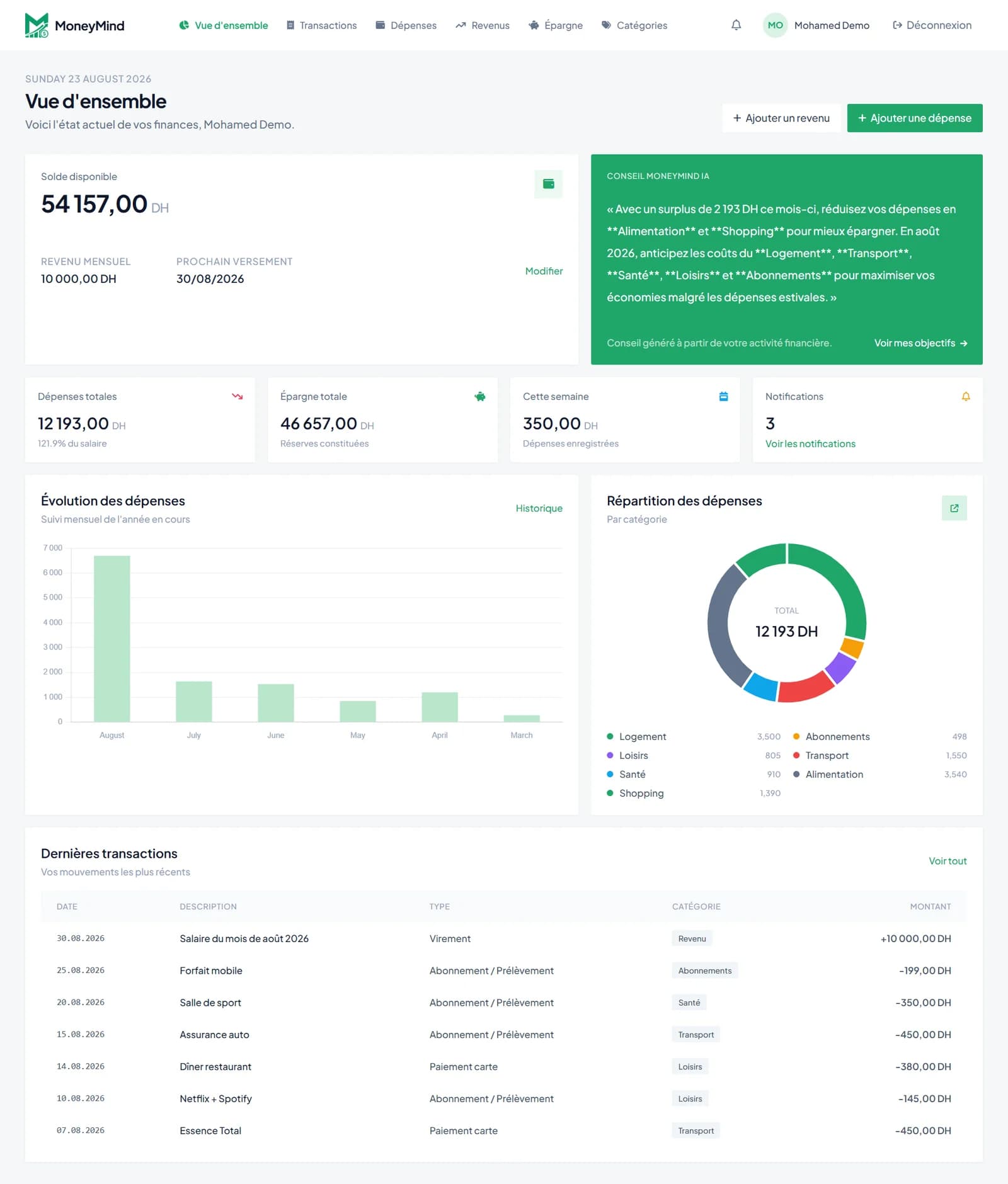The width and height of the screenshot is (1008, 1184).
Task: Click the 46 657,00 Épargne totale value
Action: point(319,424)
